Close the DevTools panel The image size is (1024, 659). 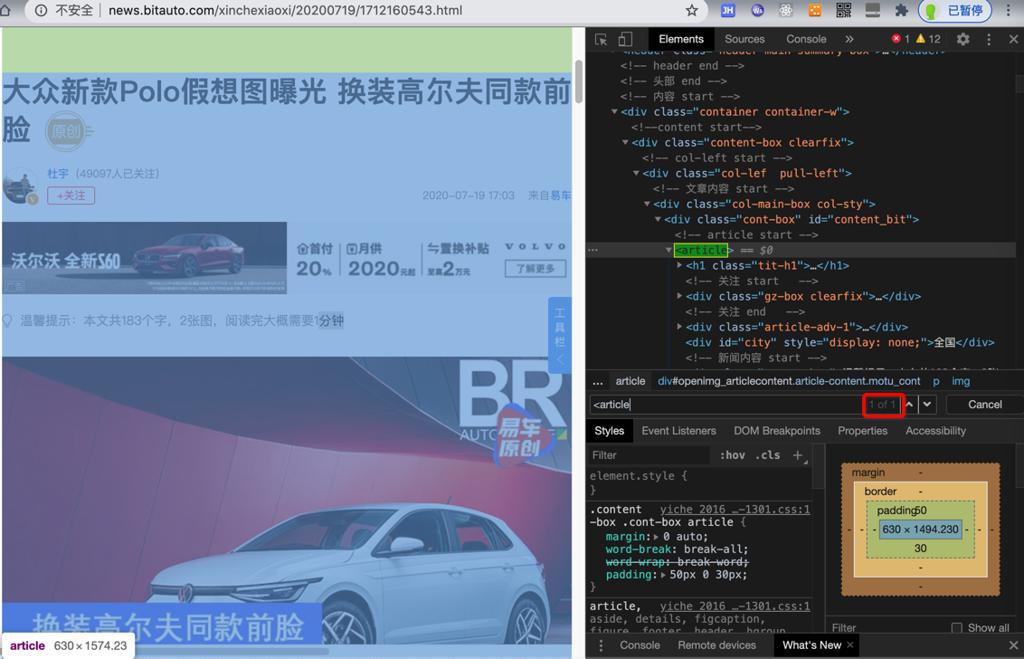click(1013, 39)
